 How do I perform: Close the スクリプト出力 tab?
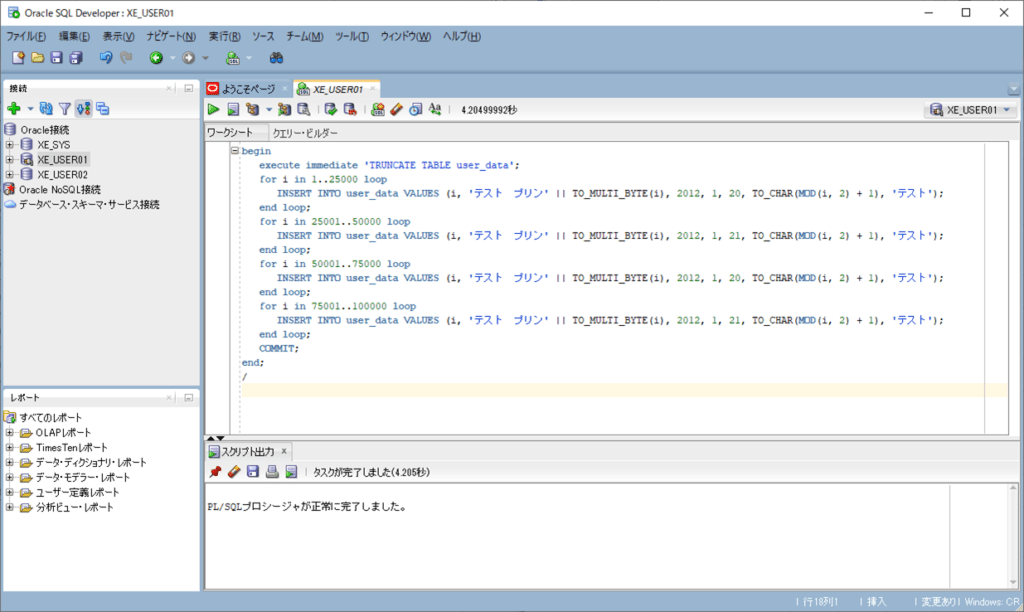(x=284, y=451)
